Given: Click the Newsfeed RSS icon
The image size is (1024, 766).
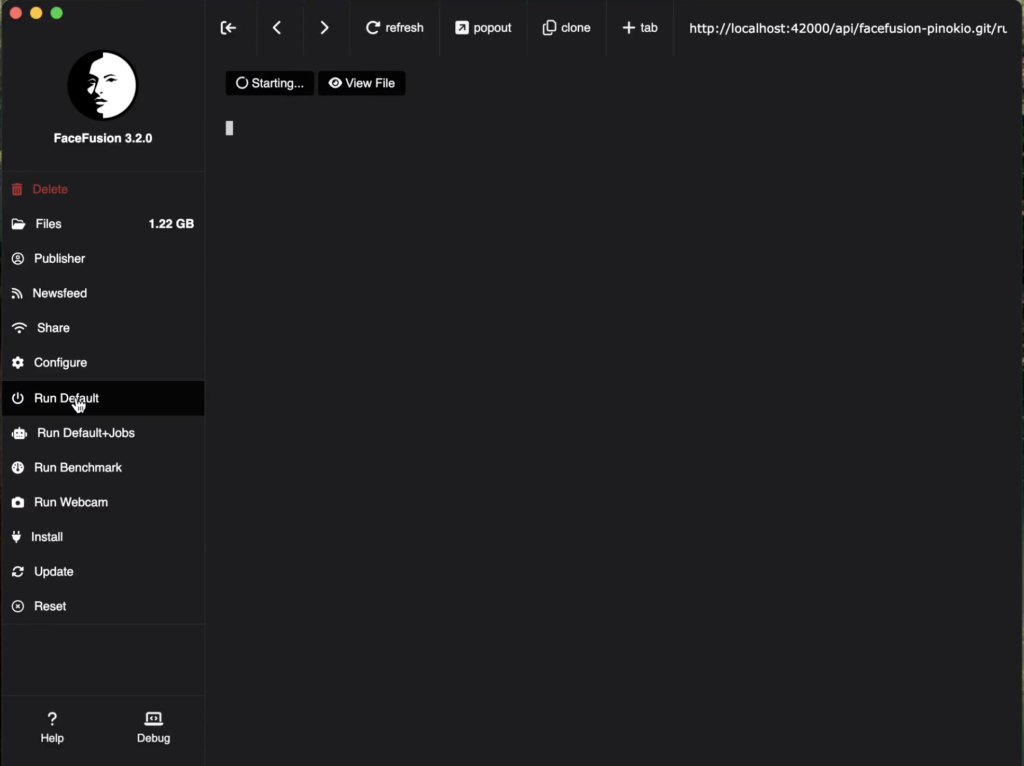Looking at the screenshot, I should tap(17, 294).
